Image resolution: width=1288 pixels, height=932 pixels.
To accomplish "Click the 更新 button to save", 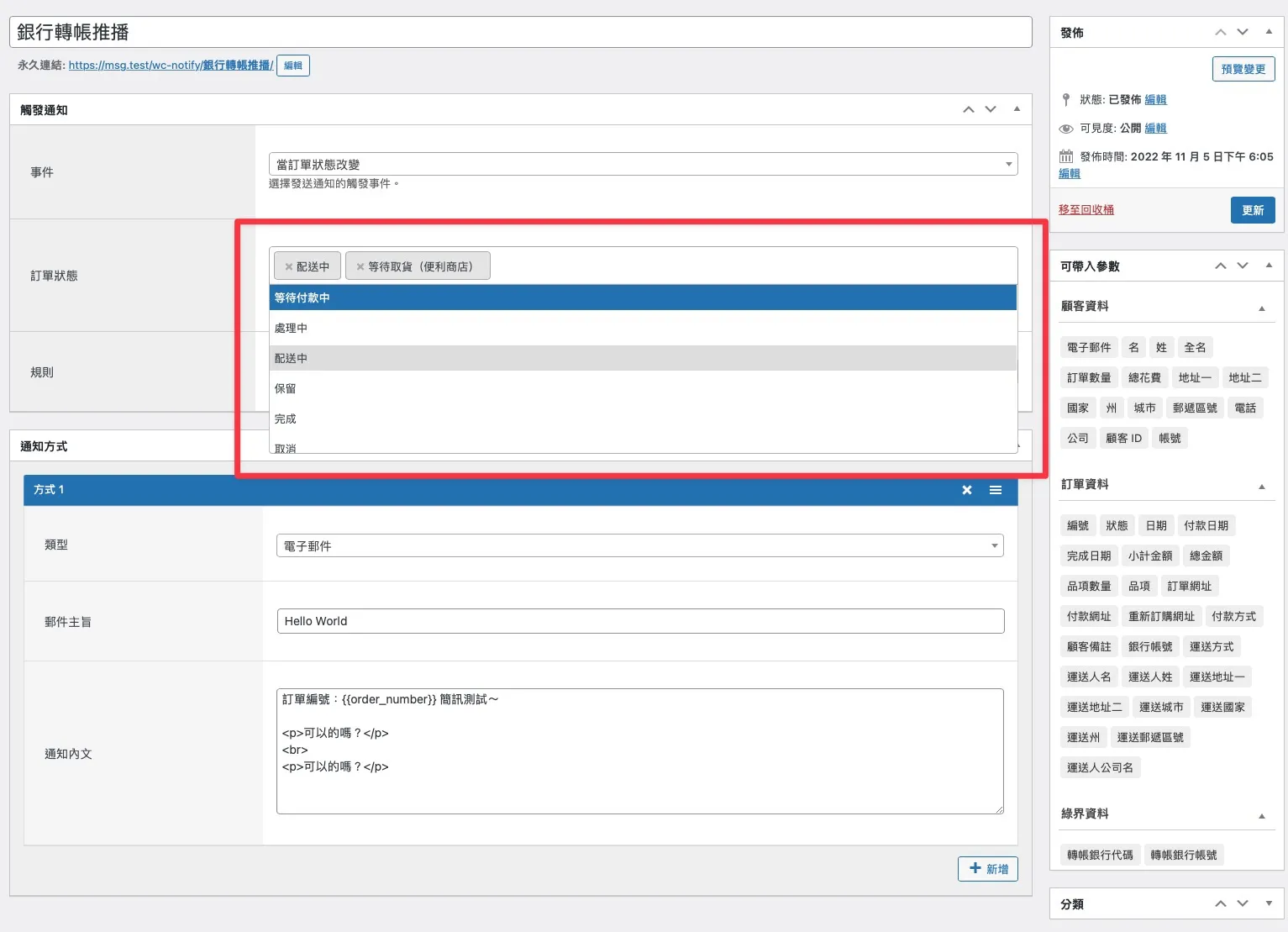I will coord(1253,210).
